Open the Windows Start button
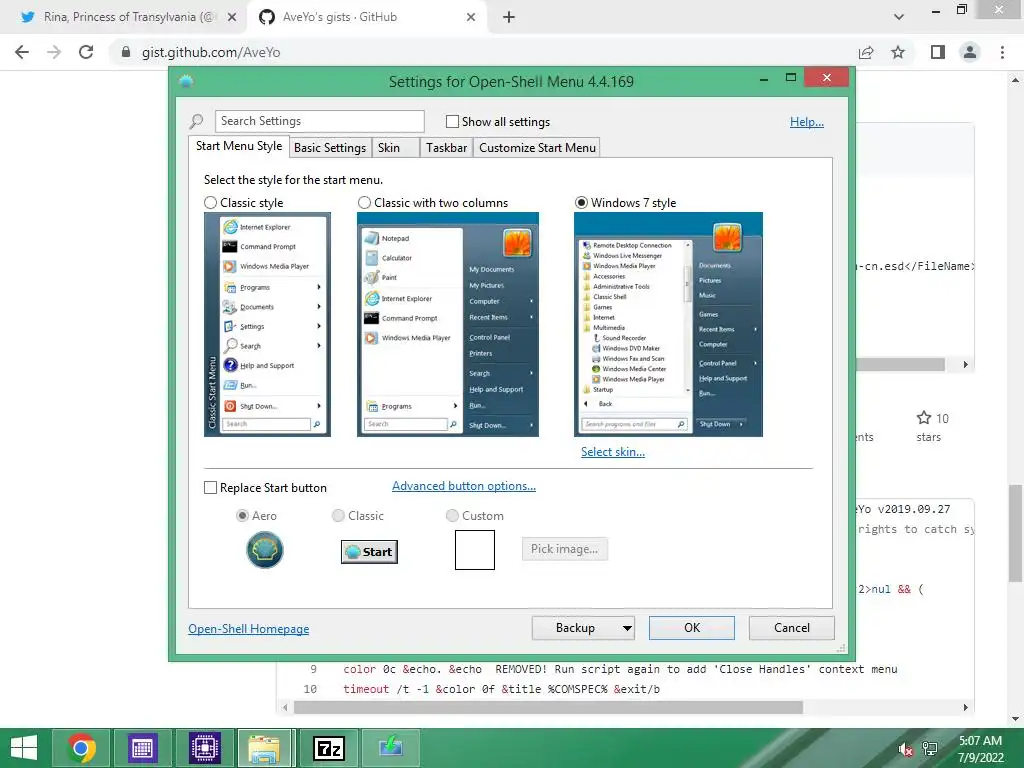Viewport: 1024px width, 768px height. pos(24,748)
